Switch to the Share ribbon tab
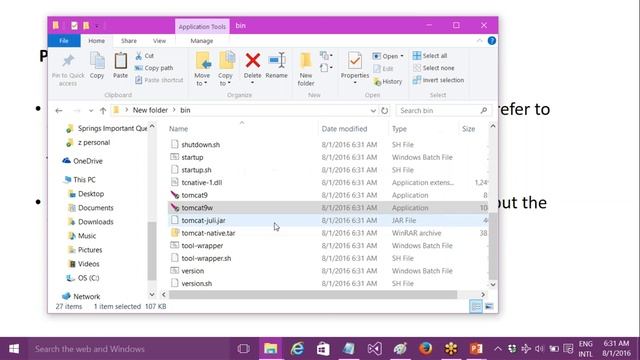The width and height of the screenshot is (640, 360). [129, 41]
